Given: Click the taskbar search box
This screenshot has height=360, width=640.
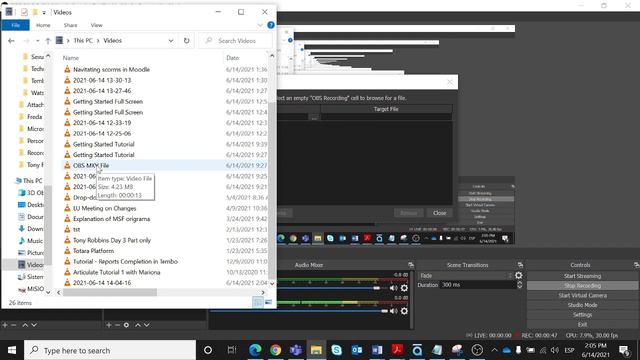Looking at the screenshot, I should [110, 350].
